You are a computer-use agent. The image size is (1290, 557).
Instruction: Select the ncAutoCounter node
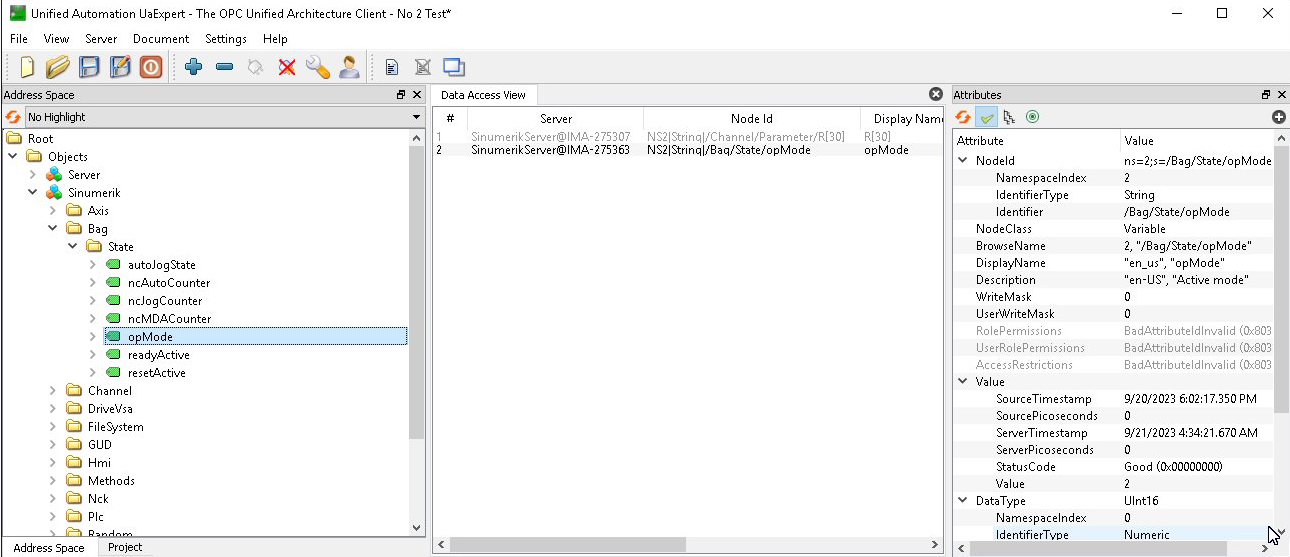(168, 283)
